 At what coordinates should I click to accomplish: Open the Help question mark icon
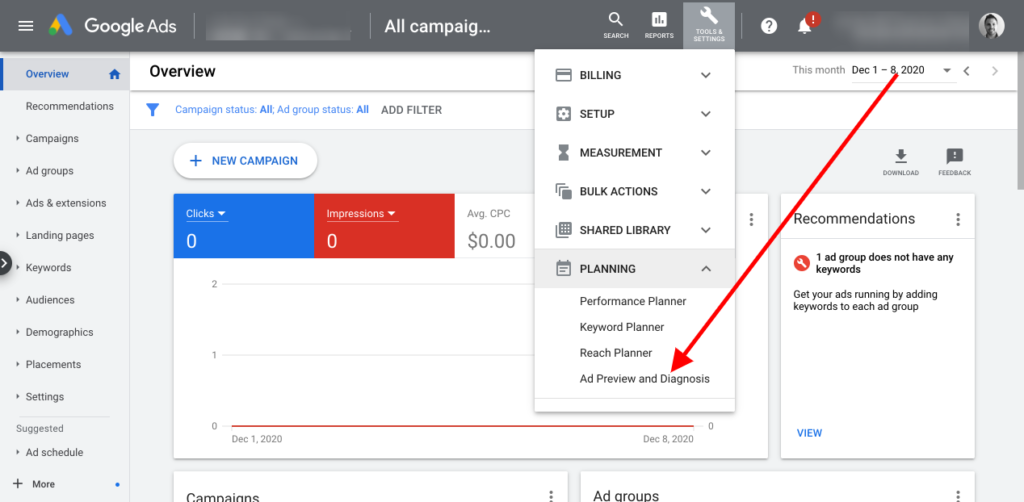click(x=769, y=26)
